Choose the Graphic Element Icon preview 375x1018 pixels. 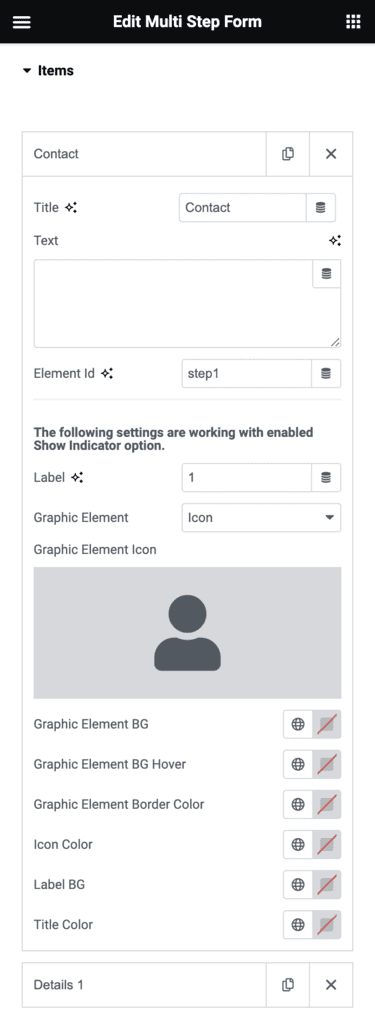pos(188,633)
